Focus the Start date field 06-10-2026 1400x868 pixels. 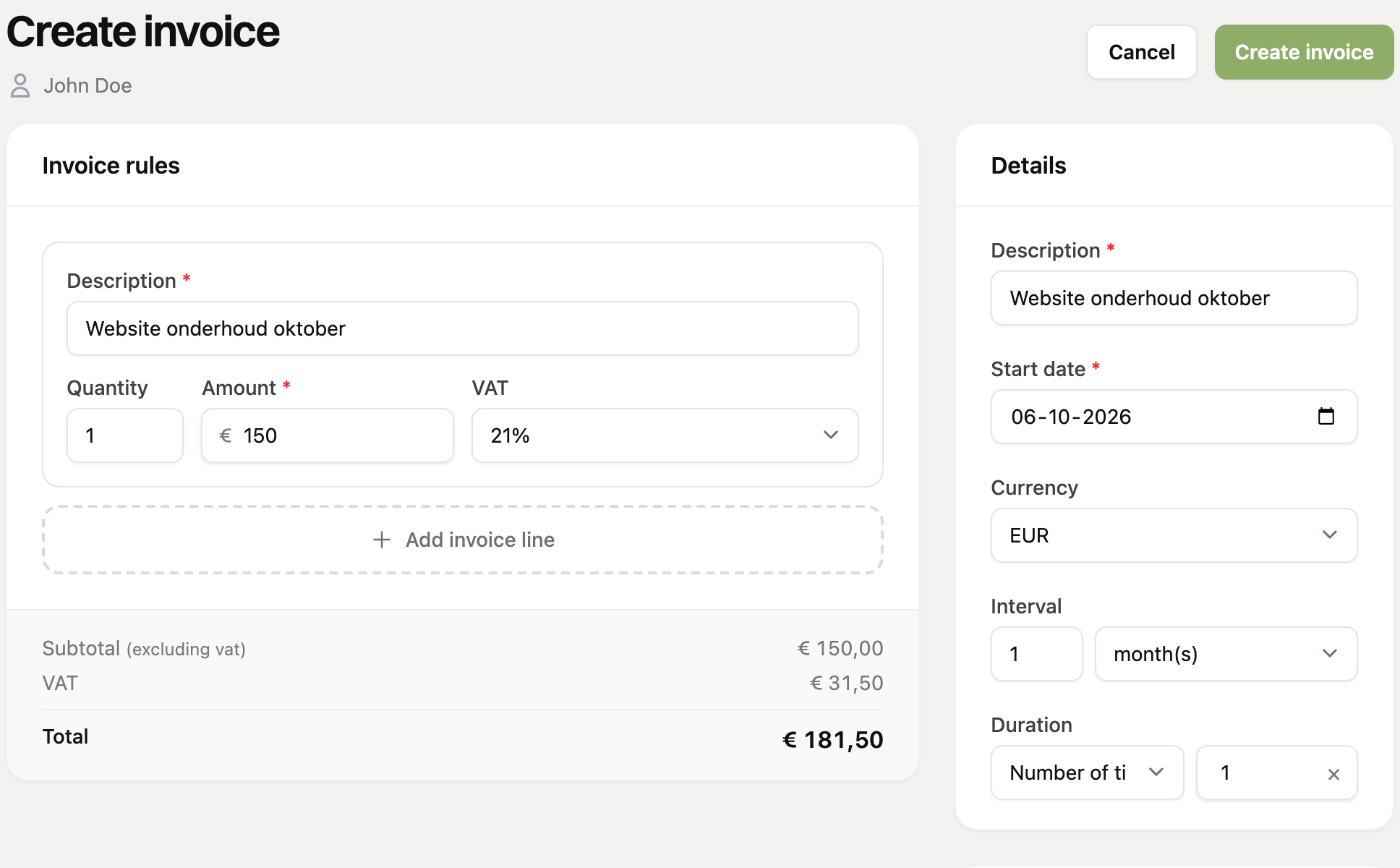1174,417
